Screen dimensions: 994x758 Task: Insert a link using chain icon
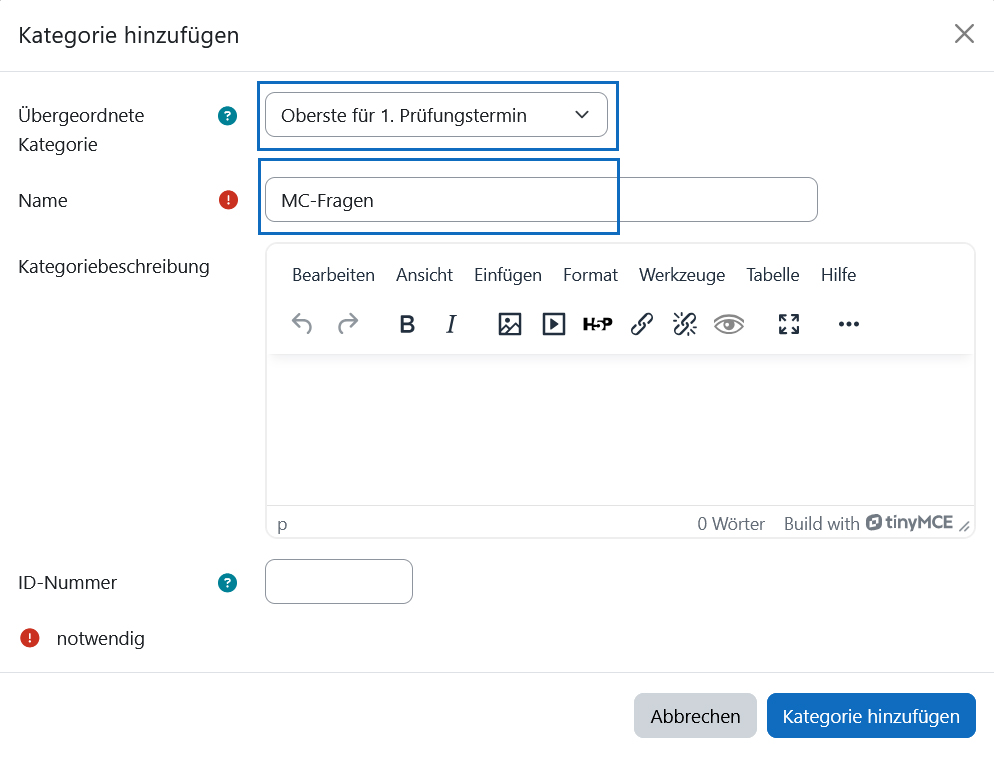click(642, 324)
